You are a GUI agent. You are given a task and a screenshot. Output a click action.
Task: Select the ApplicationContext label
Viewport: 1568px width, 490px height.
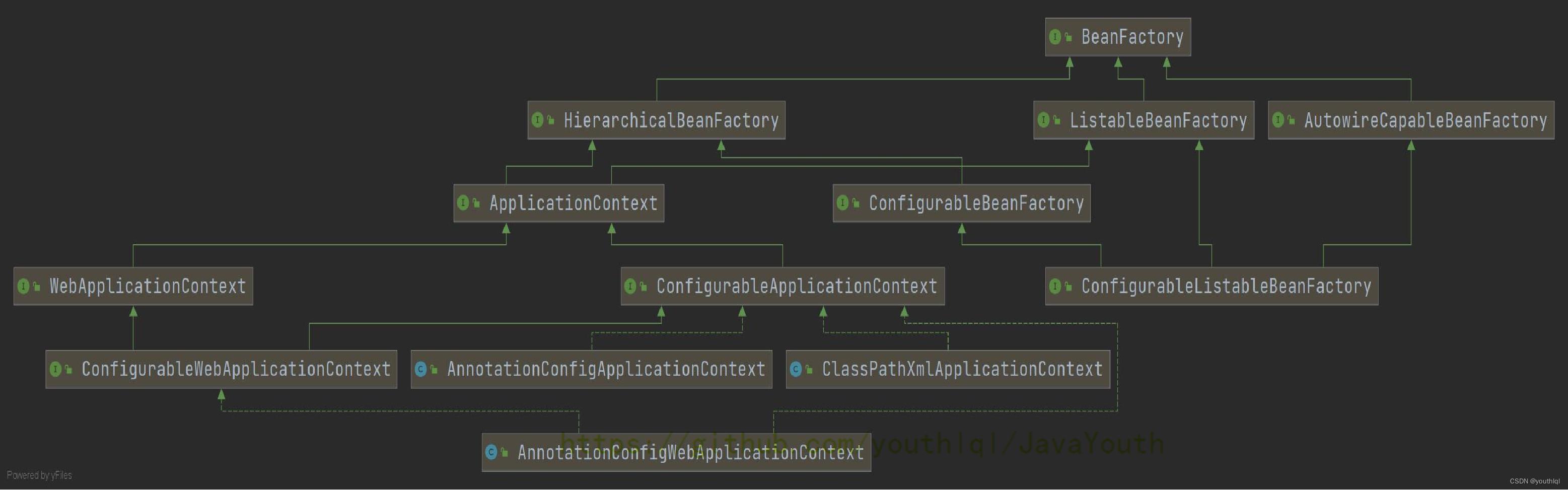(574, 203)
